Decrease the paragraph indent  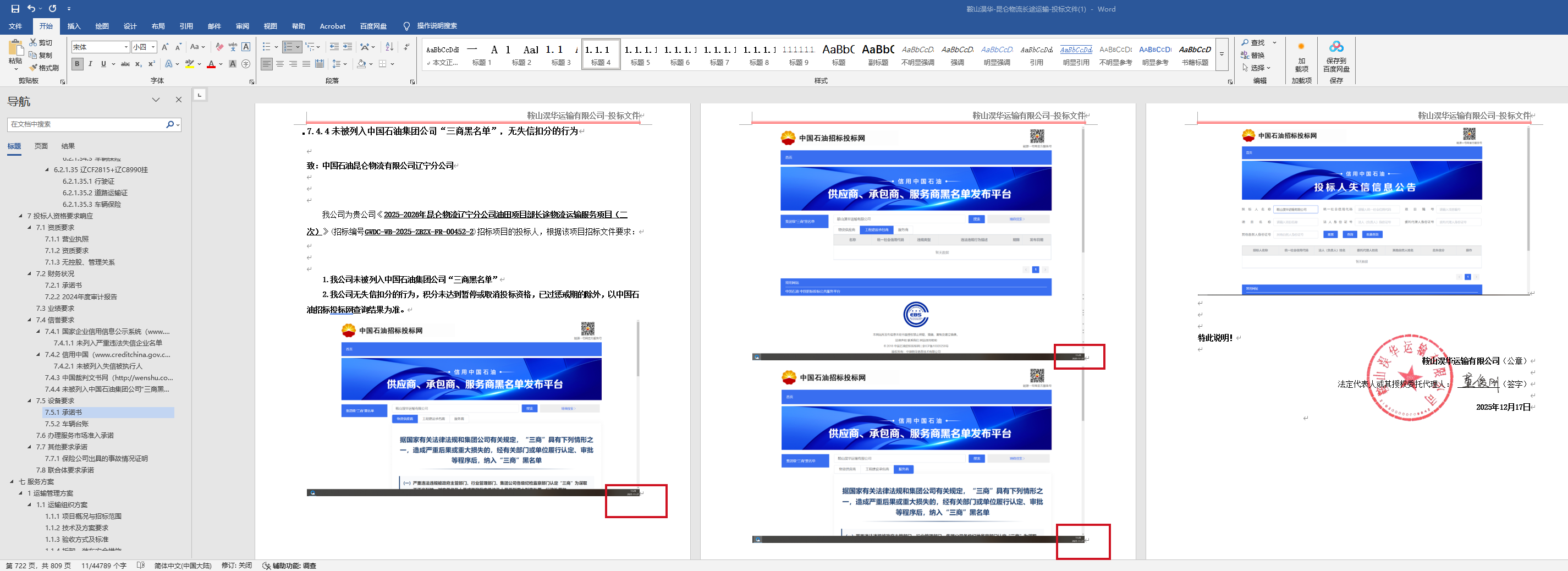coord(334,47)
